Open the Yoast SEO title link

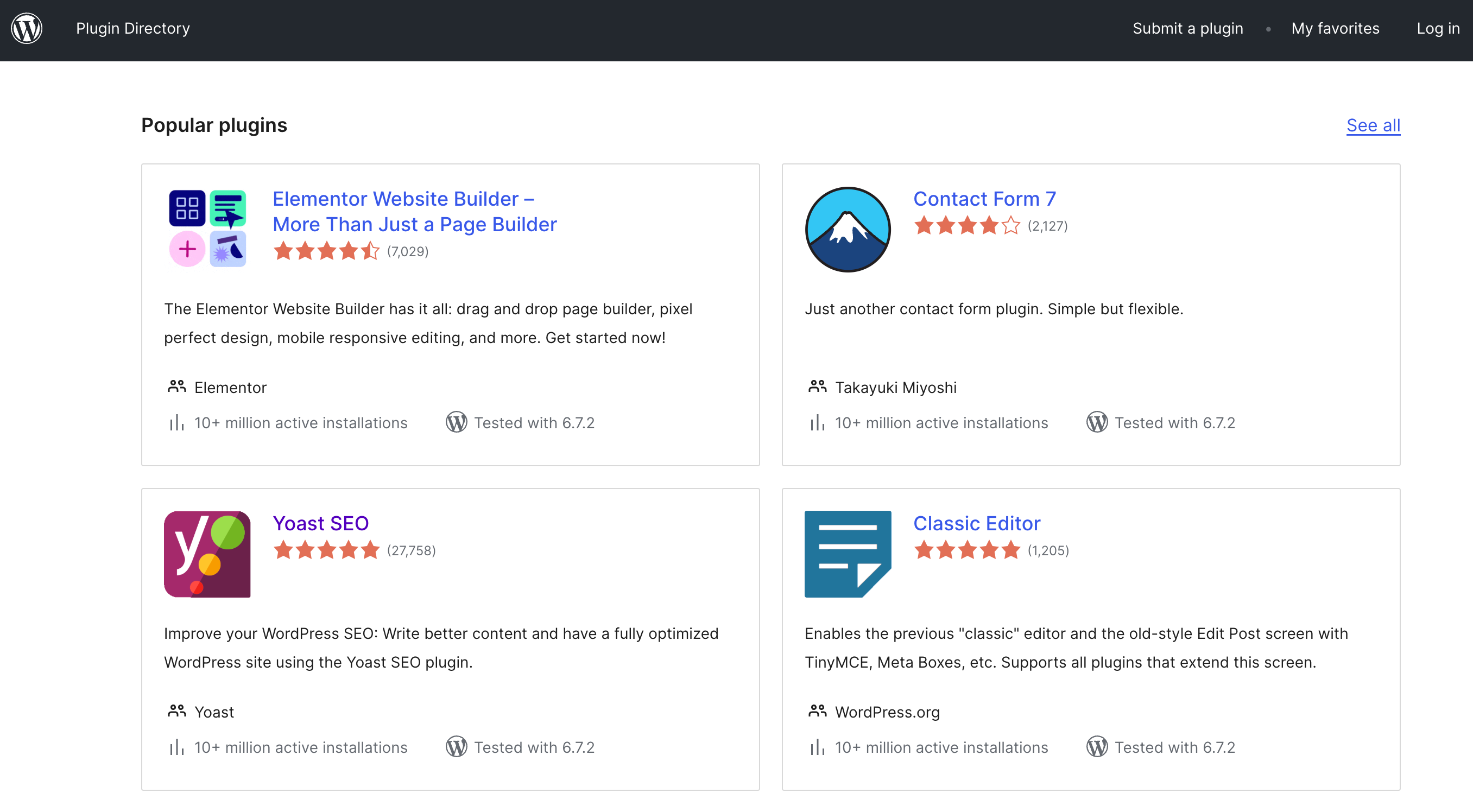pyautogui.click(x=321, y=523)
